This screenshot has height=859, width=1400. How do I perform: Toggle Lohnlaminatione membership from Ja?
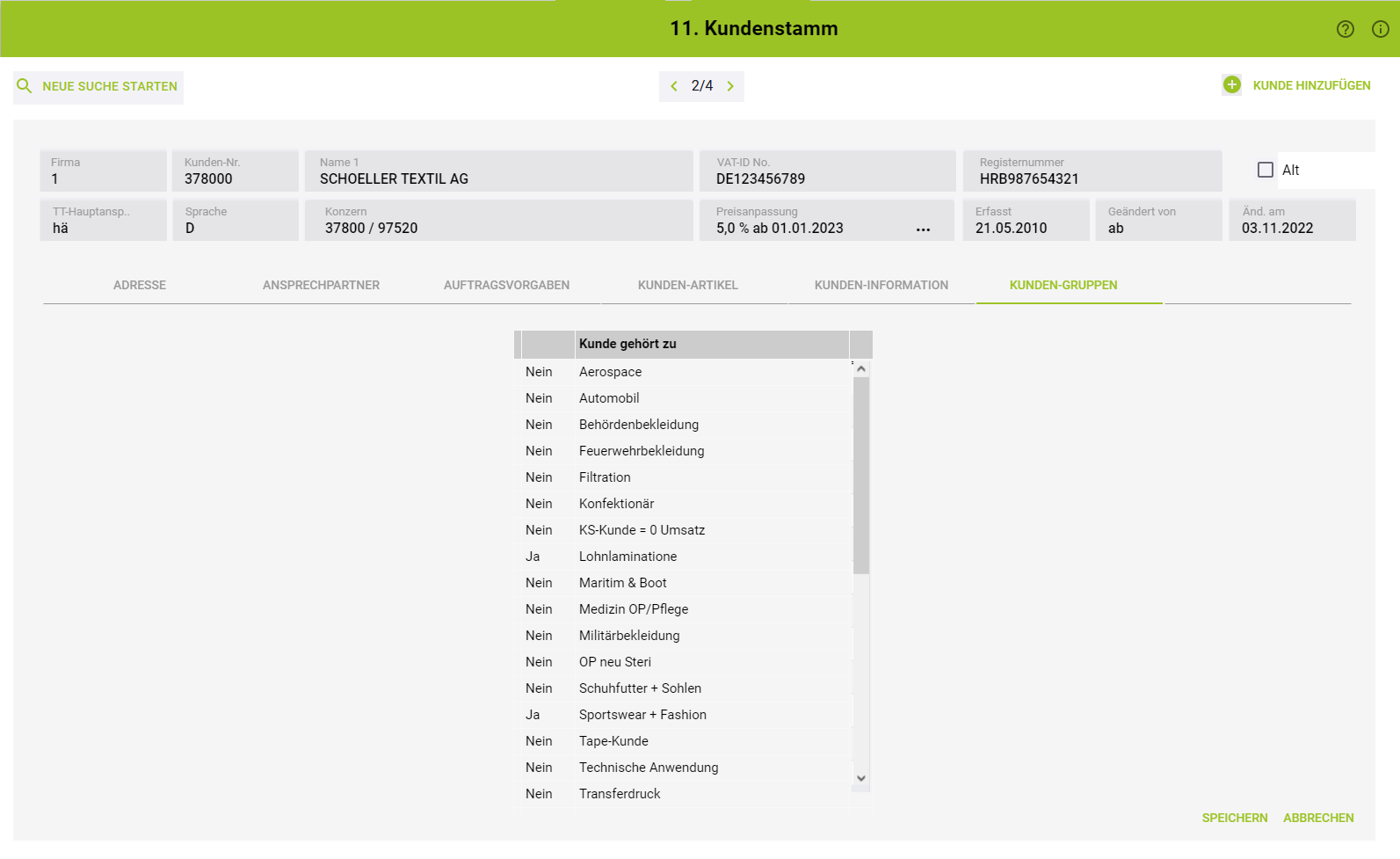(533, 557)
